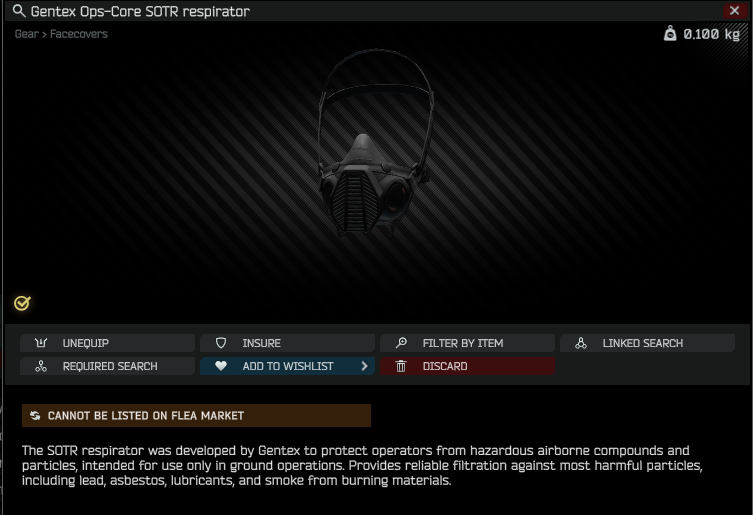Expand the Add to Wishlist chevron arrow
The image size is (753, 515).
pos(364,366)
